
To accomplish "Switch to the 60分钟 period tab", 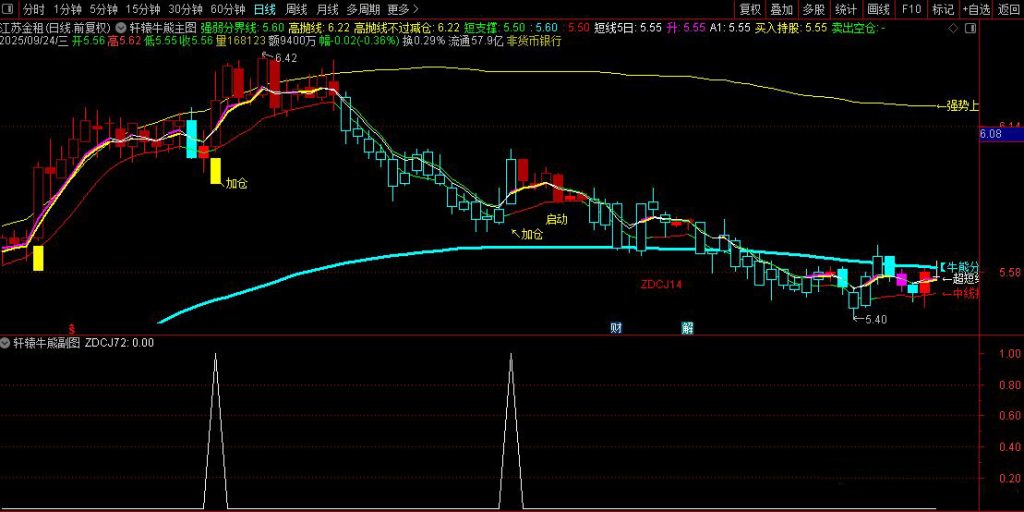I will 228,9.
